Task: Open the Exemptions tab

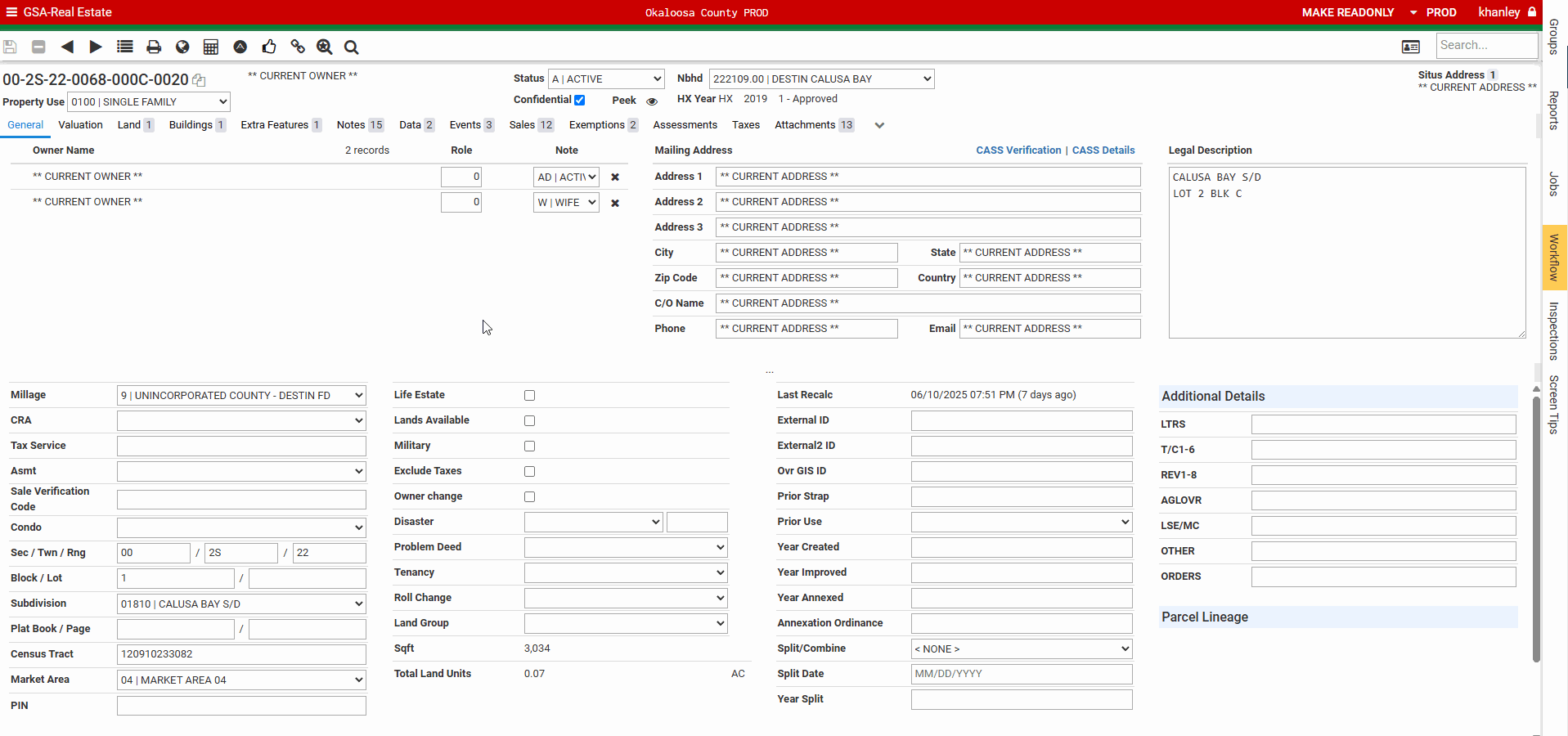Action: point(596,125)
